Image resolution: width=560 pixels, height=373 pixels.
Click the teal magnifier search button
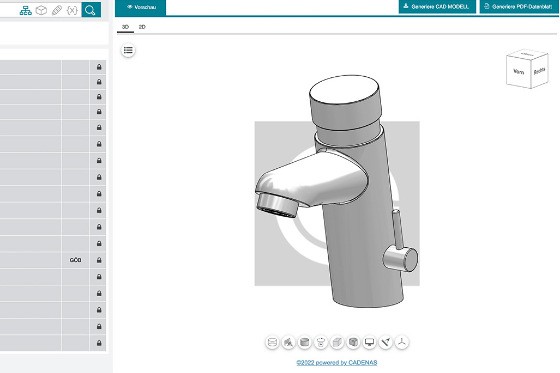click(91, 10)
